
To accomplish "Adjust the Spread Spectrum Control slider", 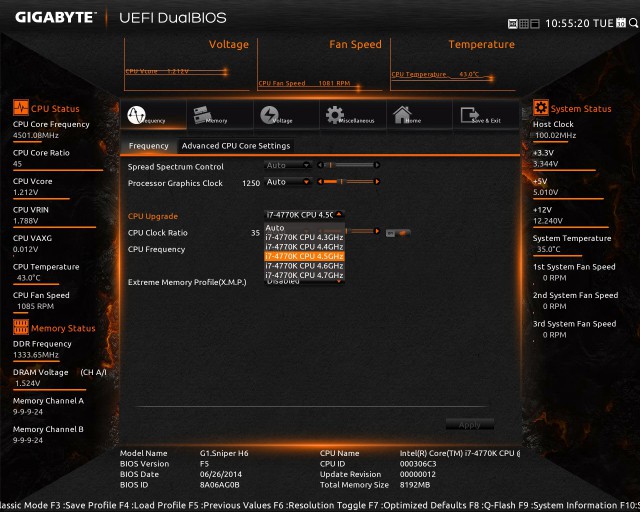I will click(x=349, y=165).
